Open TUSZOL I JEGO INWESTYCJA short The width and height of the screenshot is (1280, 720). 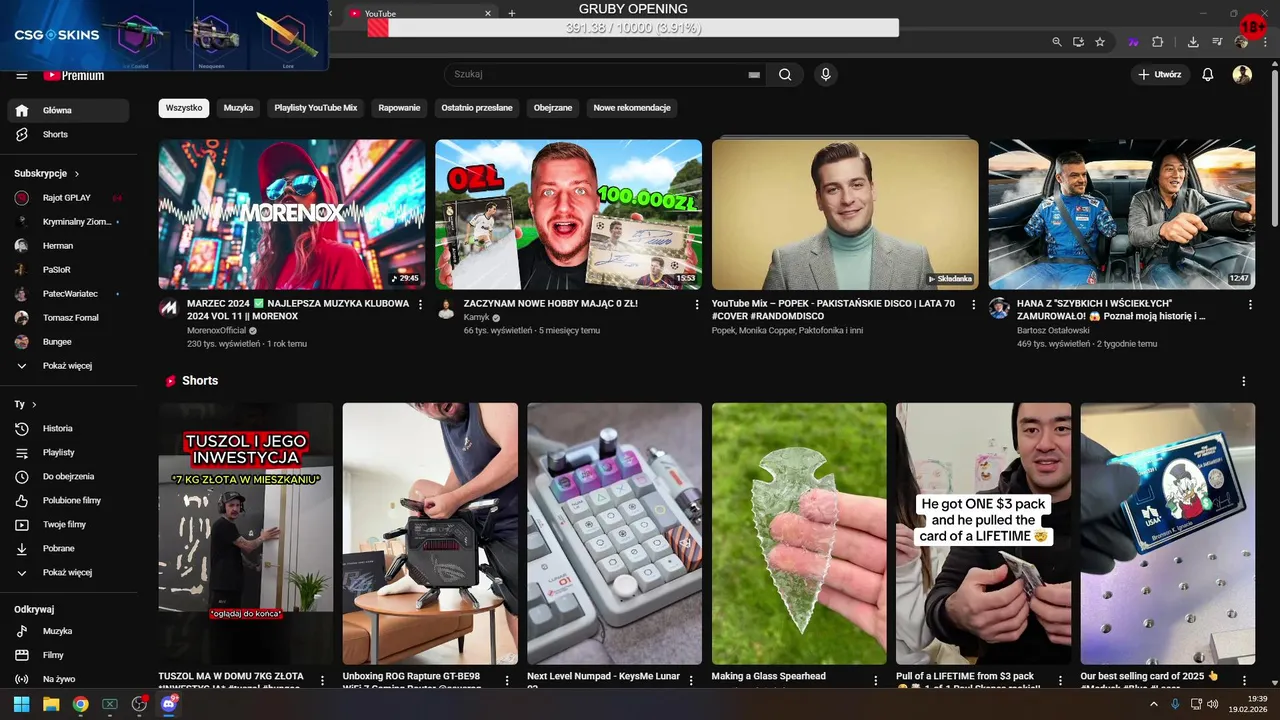point(246,534)
